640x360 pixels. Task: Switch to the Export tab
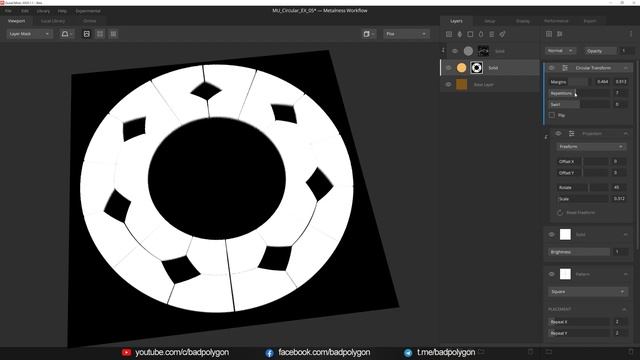(x=589, y=21)
